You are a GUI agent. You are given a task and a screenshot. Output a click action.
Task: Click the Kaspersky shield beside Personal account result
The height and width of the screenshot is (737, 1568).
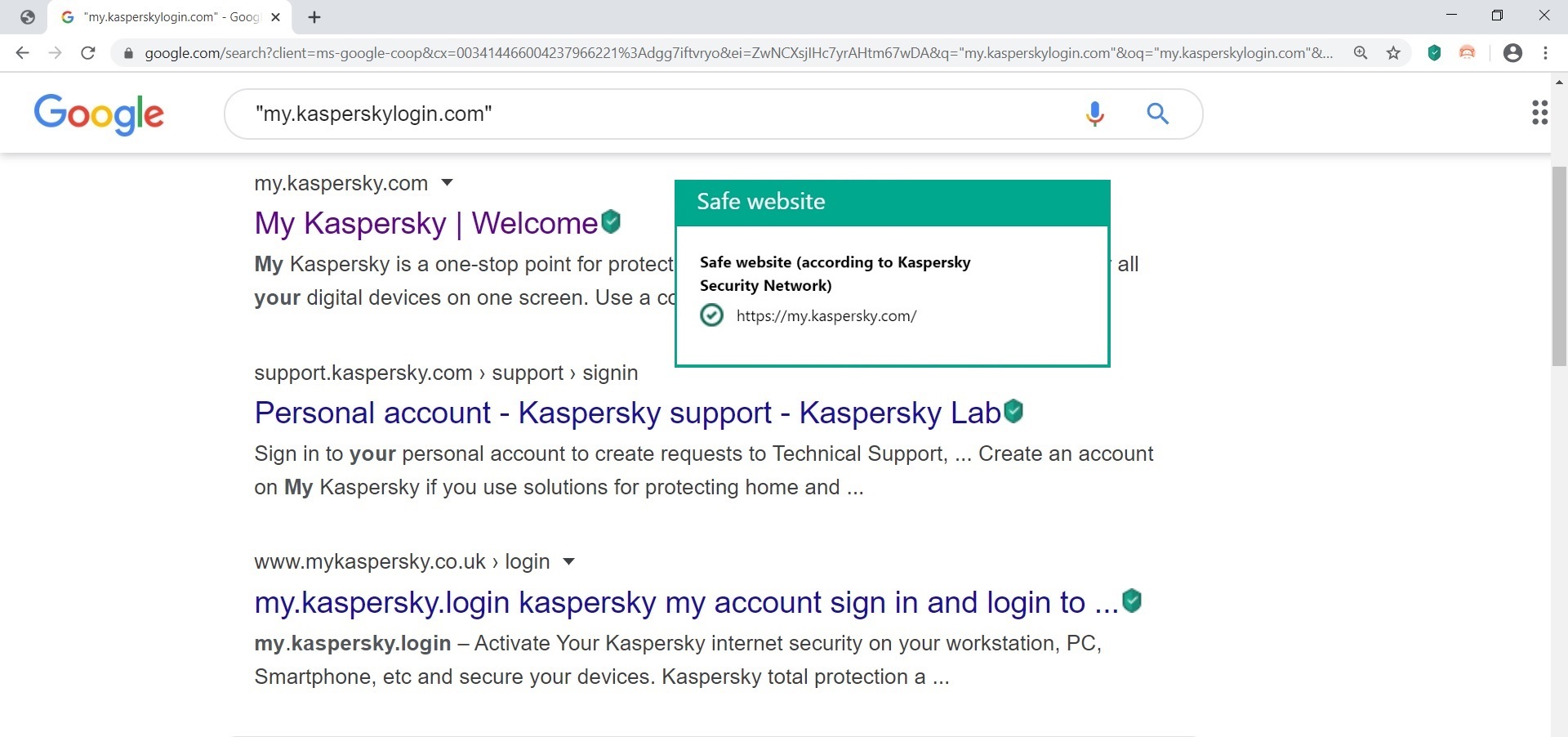(x=1013, y=411)
